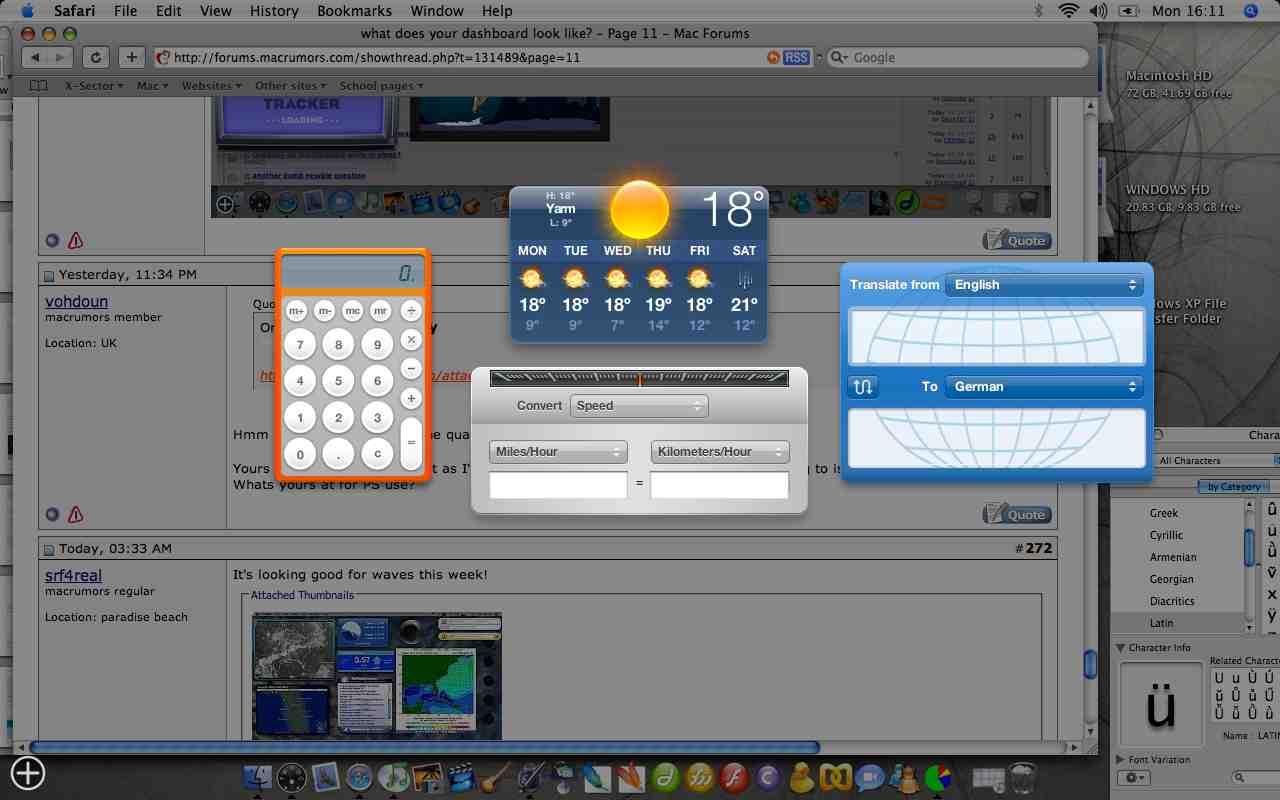This screenshot has width=1280, height=800.
Task: Click Safari add bookmark plus button
Action: pos(132,57)
